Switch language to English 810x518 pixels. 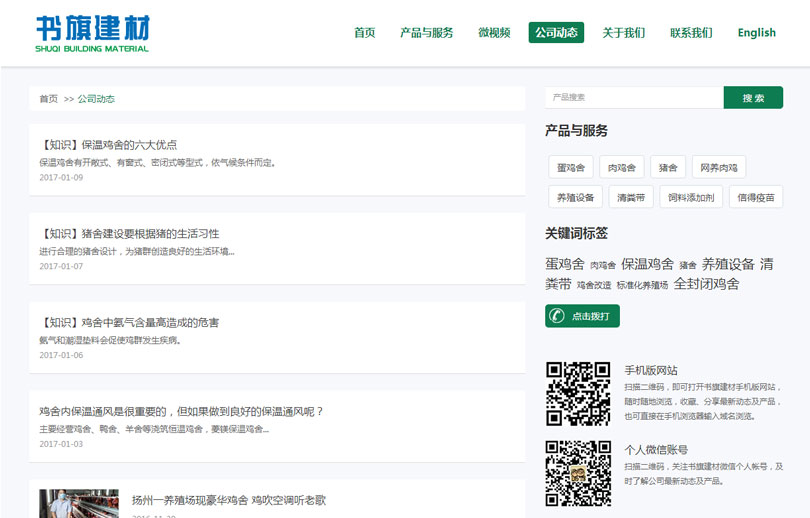coord(756,33)
